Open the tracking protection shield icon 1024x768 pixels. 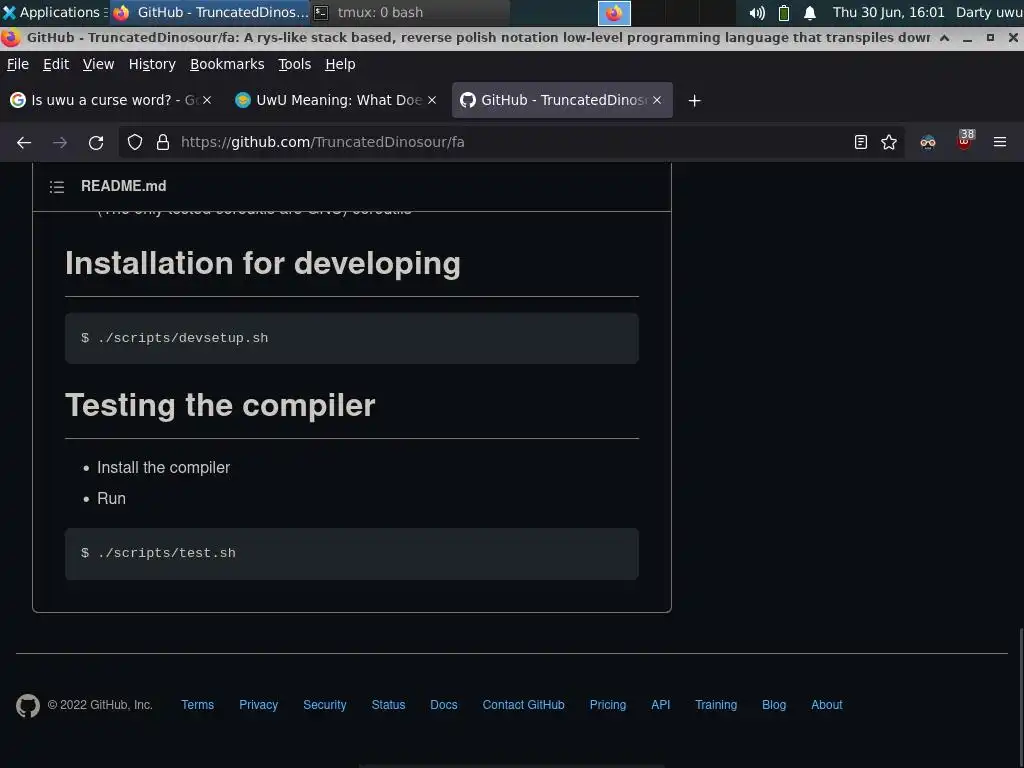135,142
